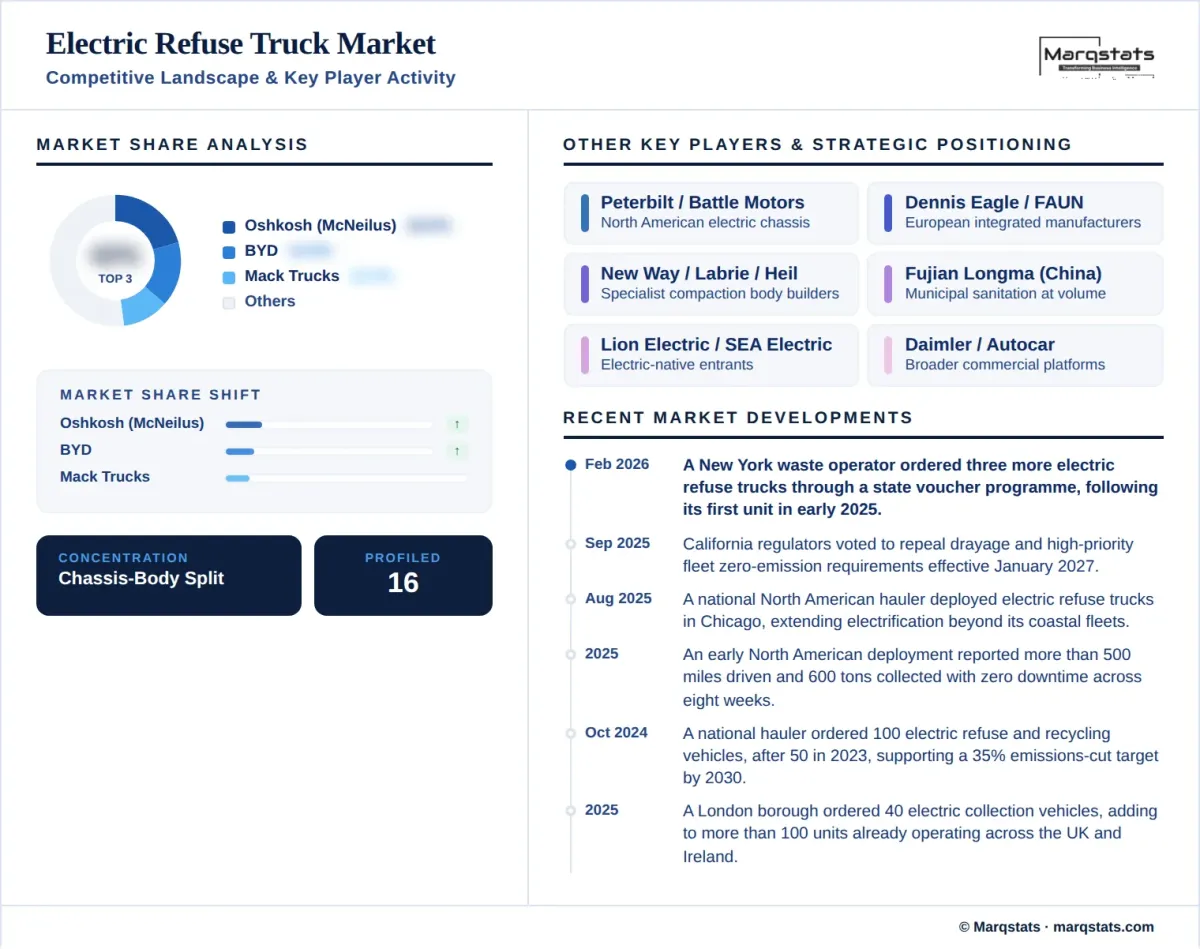Click 'Mack Trucks' label in Market Share Shift
1200x949 pixels.
(105, 477)
